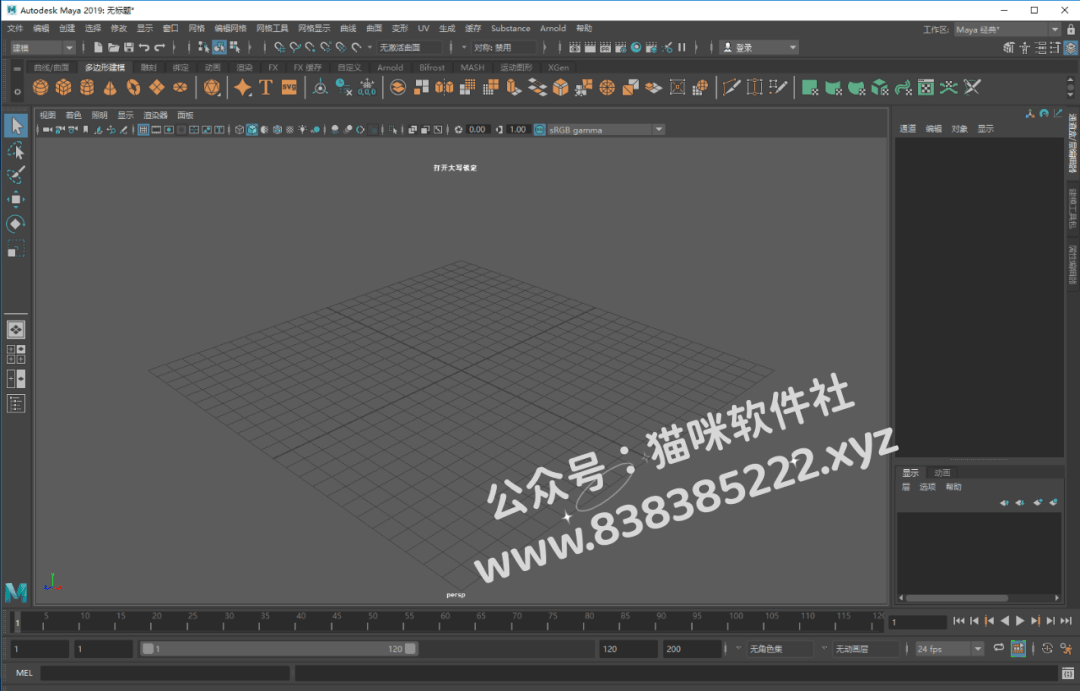Toggle the workspace lock icon

[x=1071, y=30]
